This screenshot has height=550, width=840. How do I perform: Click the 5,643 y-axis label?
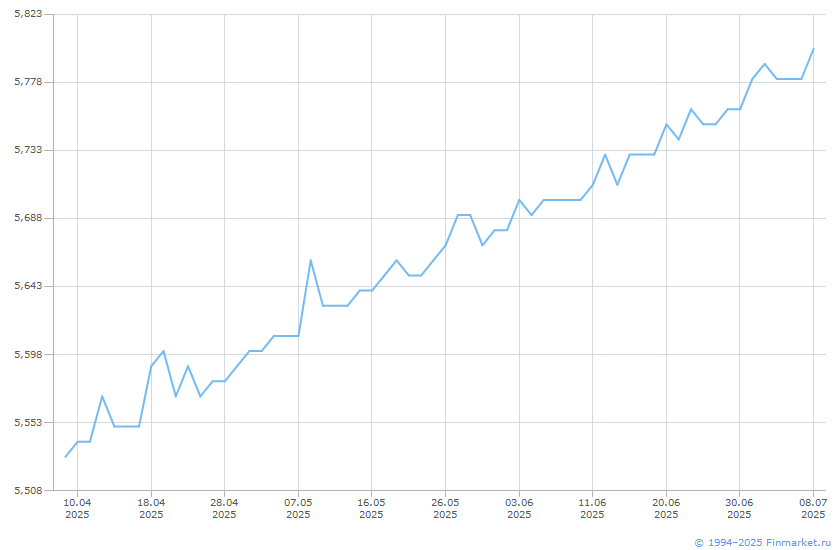point(28,286)
